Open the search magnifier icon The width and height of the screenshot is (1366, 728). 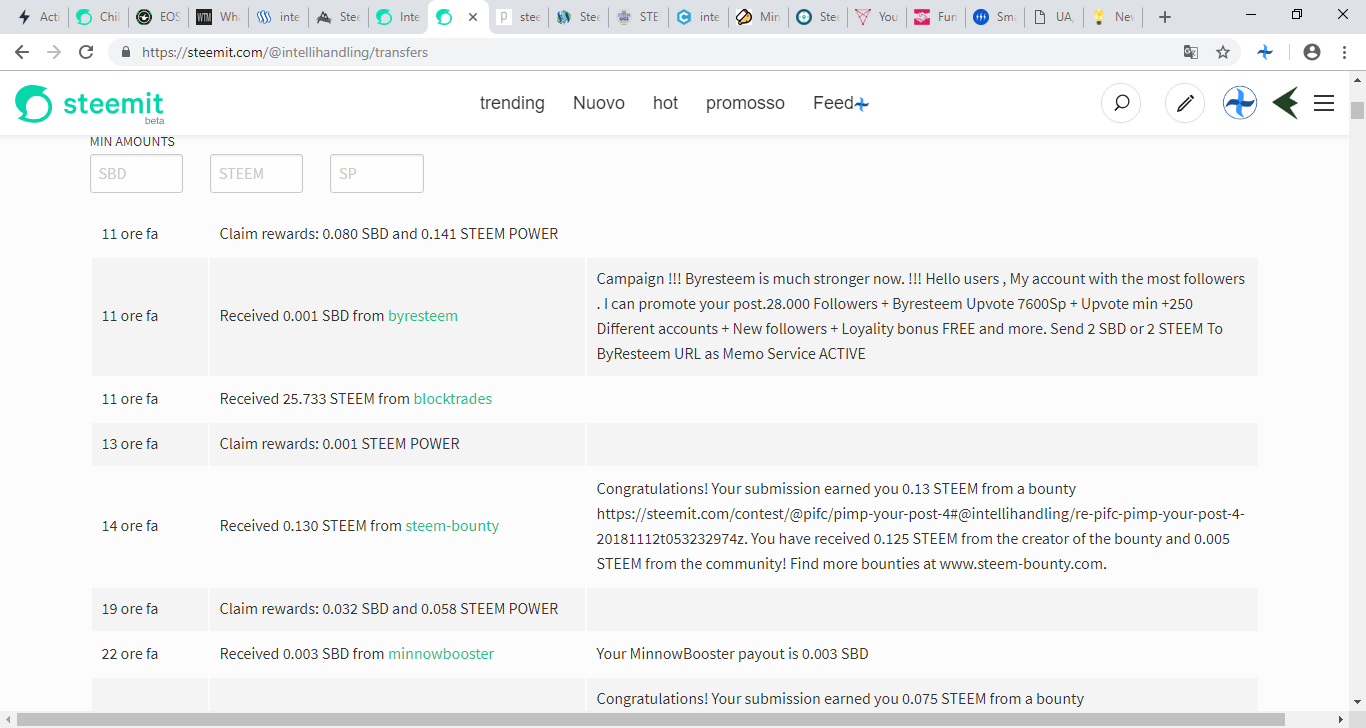(x=1121, y=103)
